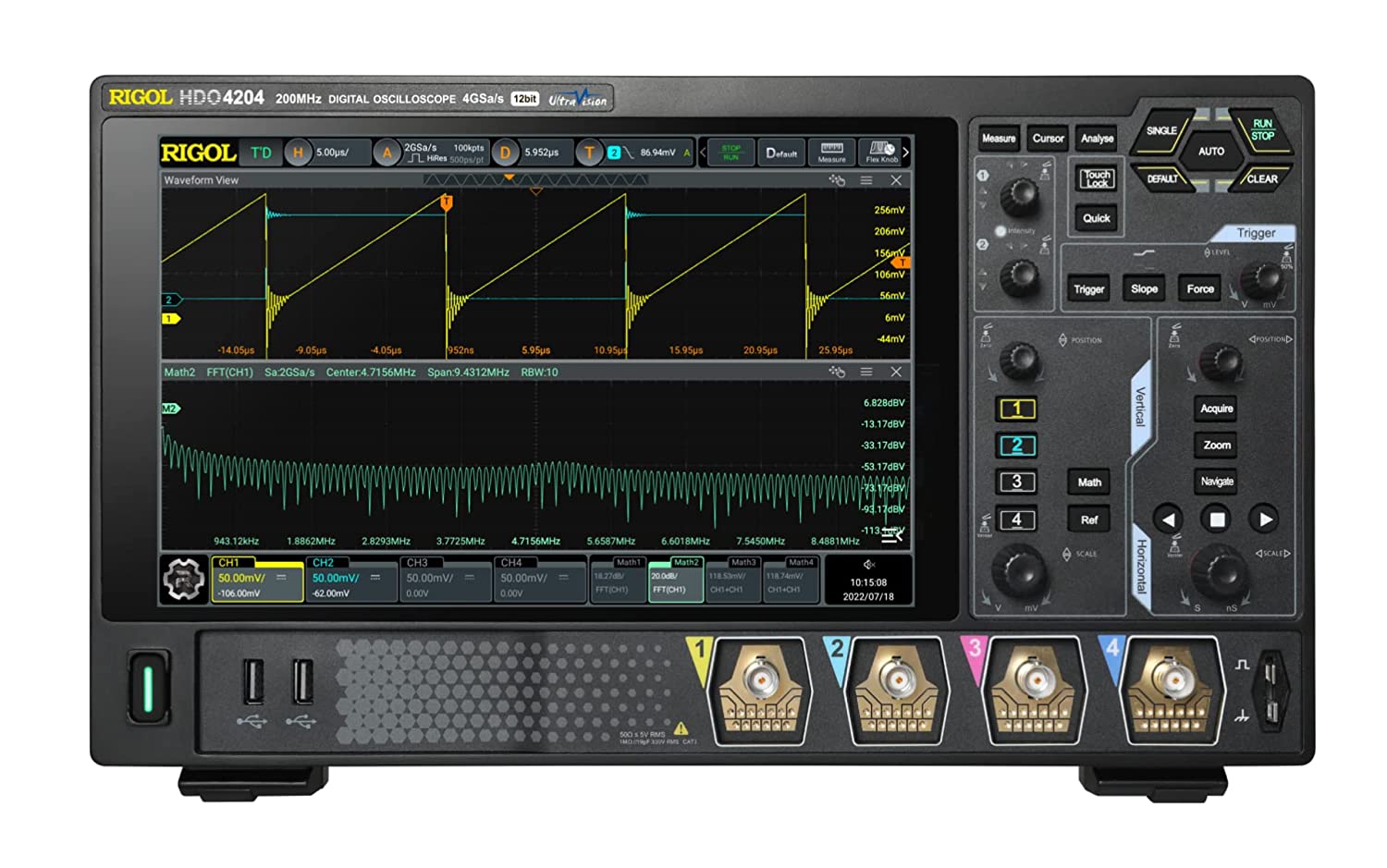Expand the toolbar with the right chevron arrow

click(x=905, y=153)
